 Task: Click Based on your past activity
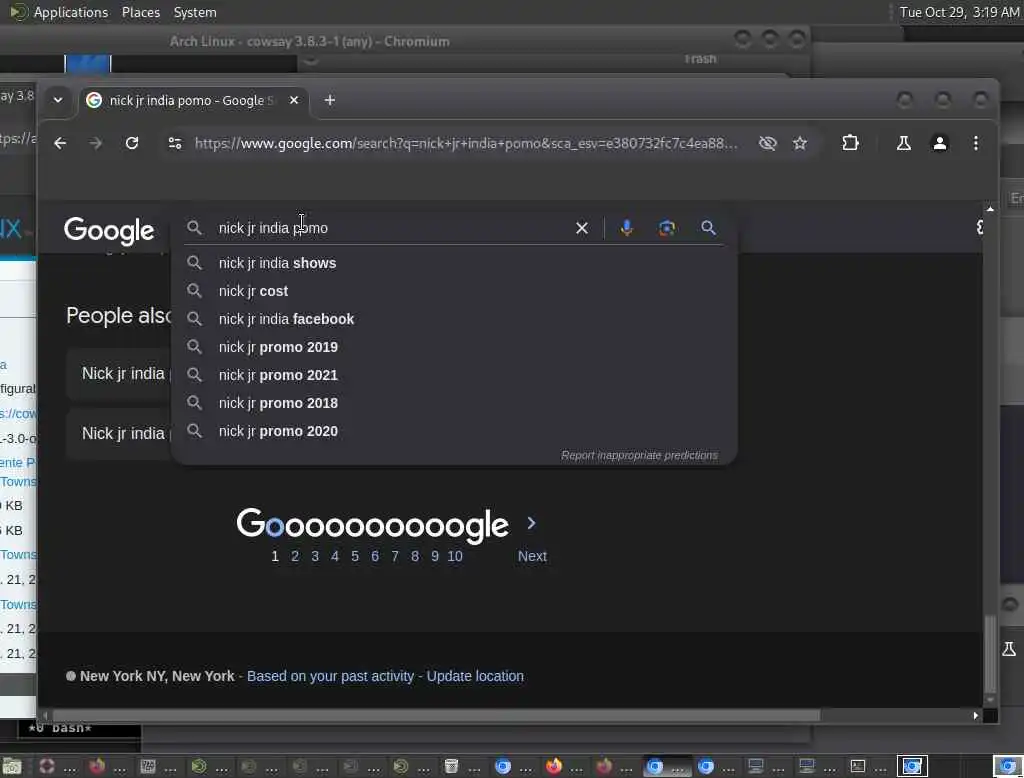330,676
